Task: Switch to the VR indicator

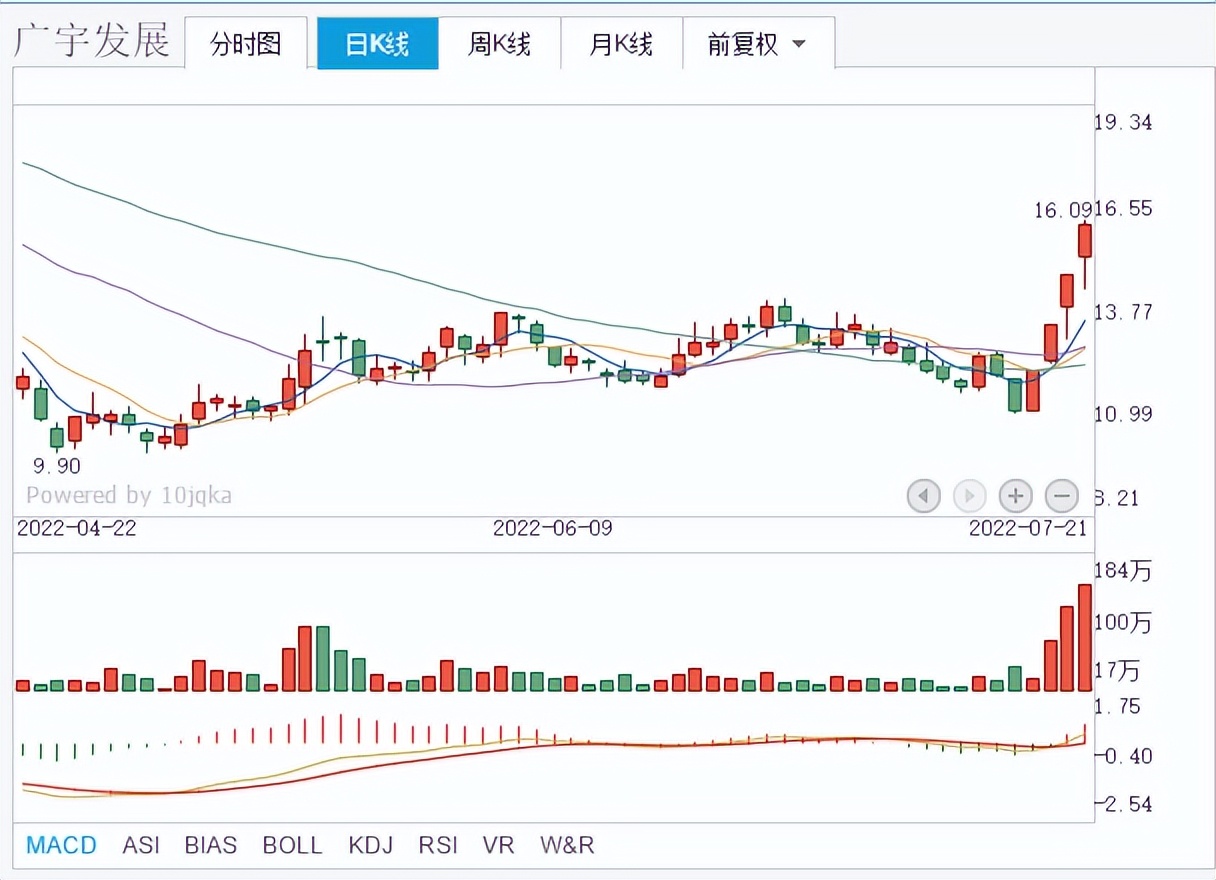Action: [498, 845]
